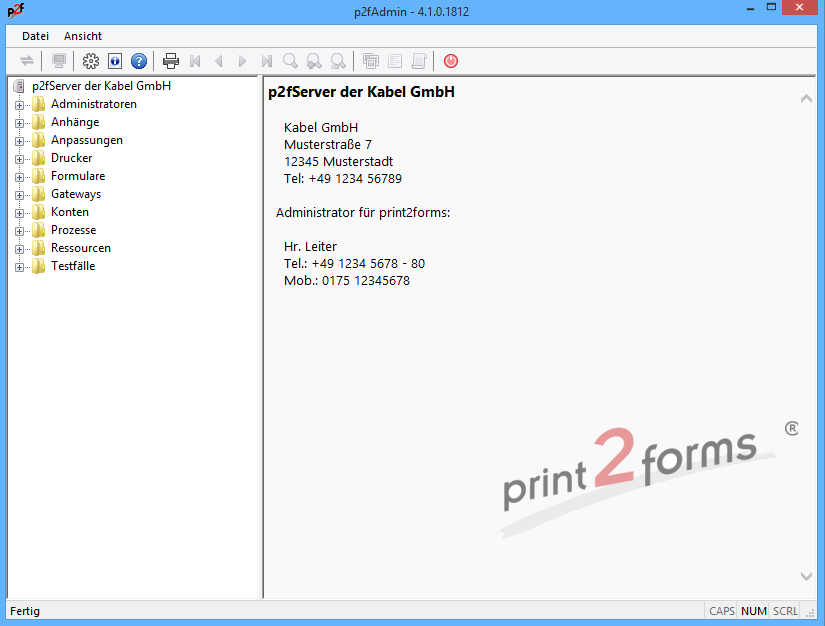
Task: Expand the Prozesse folder node
Action: click(19, 230)
